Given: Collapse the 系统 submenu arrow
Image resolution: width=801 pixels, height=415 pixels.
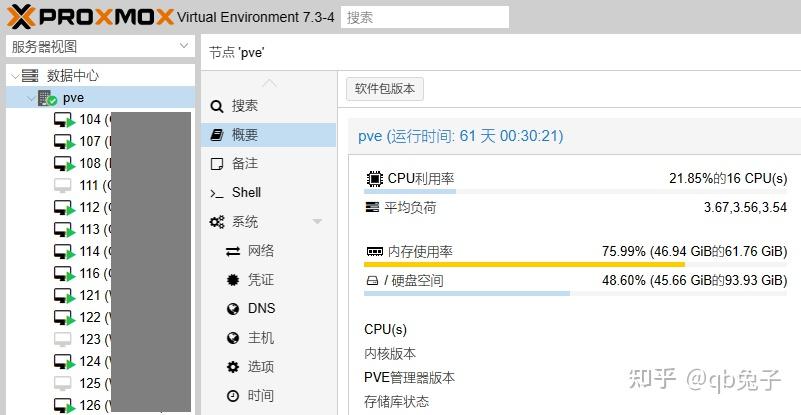Looking at the screenshot, I should [x=317, y=222].
